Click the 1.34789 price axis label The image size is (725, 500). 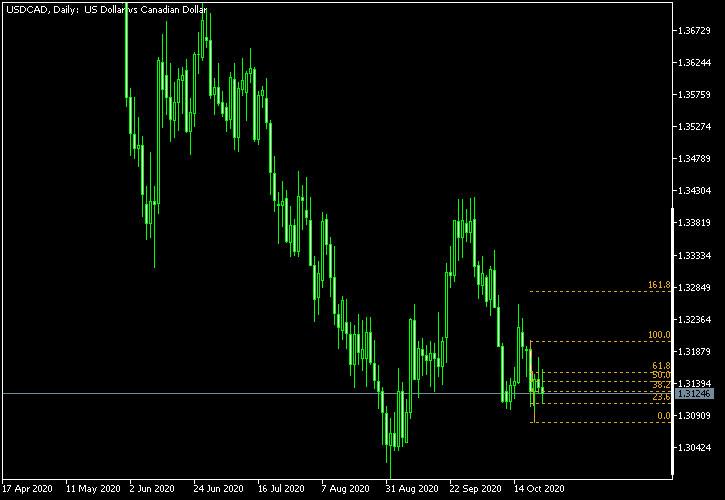[x=694, y=159]
